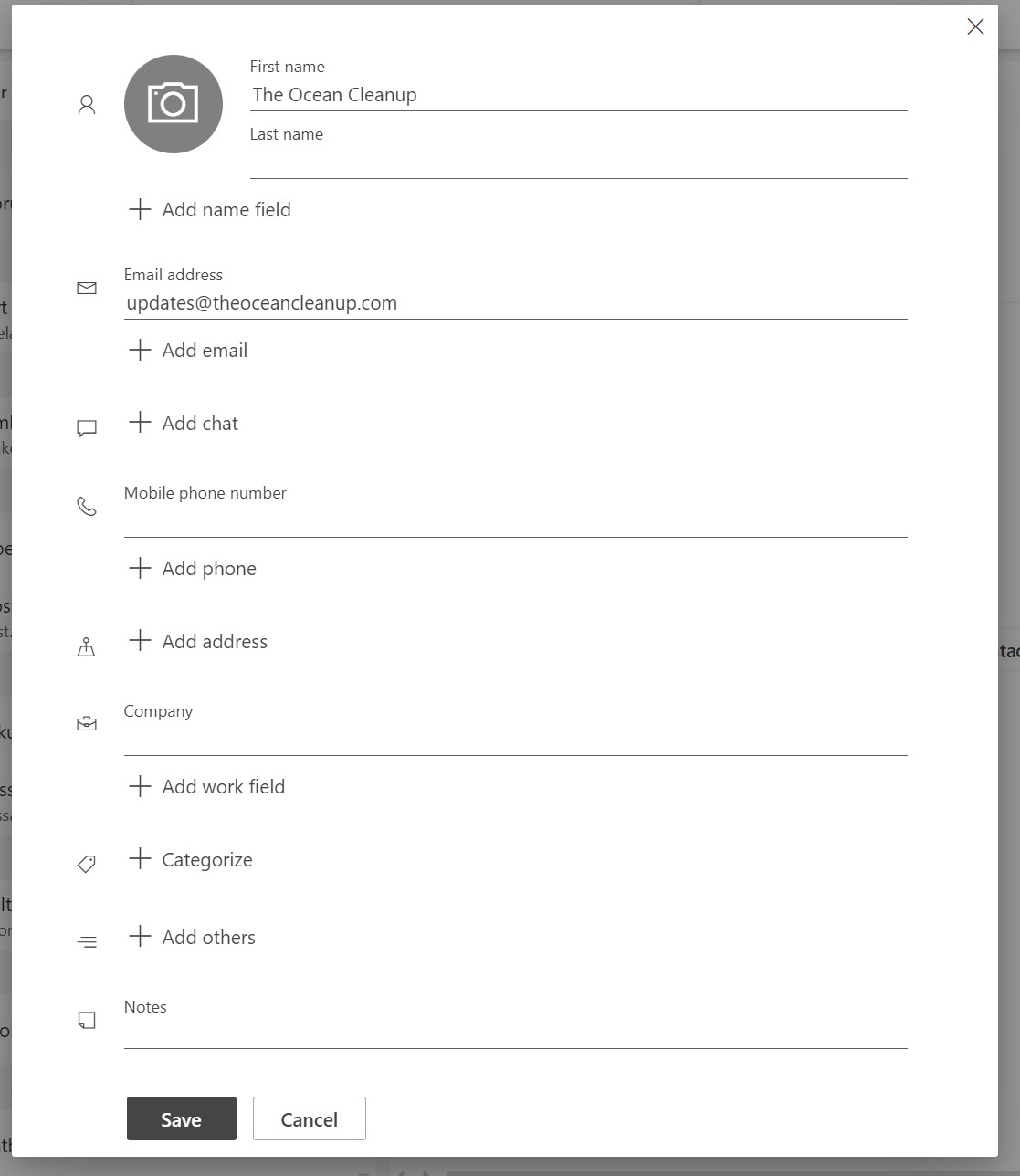Click the plus icon beside Add name field
The height and width of the screenshot is (1176, 1020).
point(140,209)
